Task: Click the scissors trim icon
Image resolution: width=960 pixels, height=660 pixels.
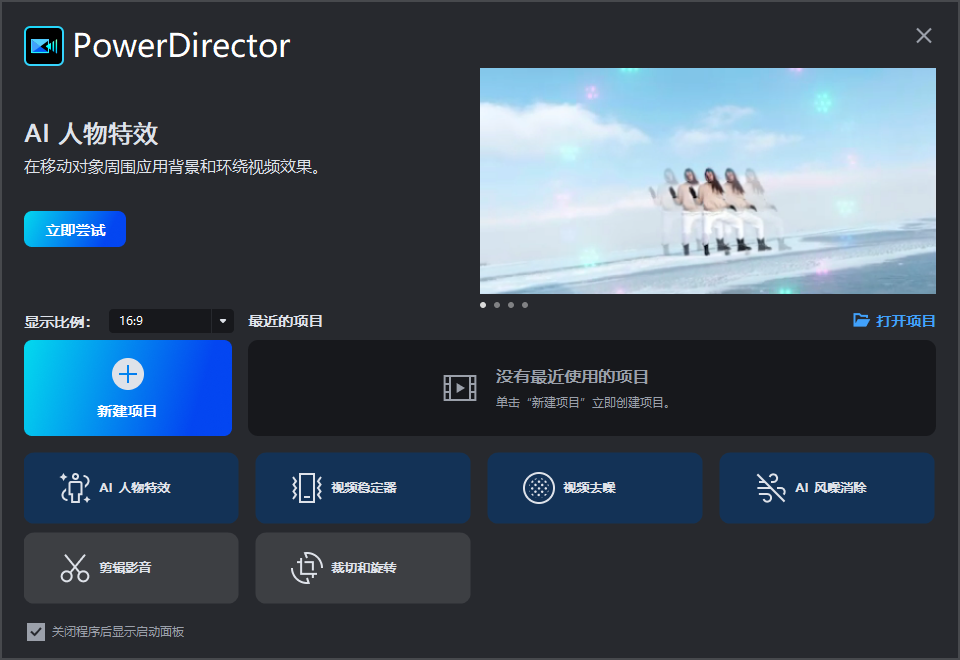Action: [x=75, y=568]
